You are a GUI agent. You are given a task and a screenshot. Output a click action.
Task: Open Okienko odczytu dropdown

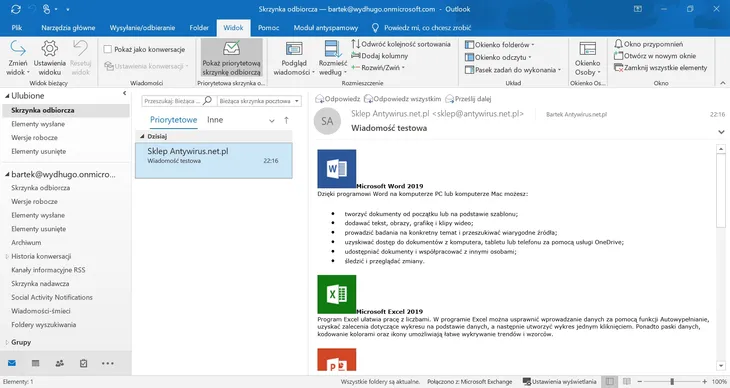point(498,57)
